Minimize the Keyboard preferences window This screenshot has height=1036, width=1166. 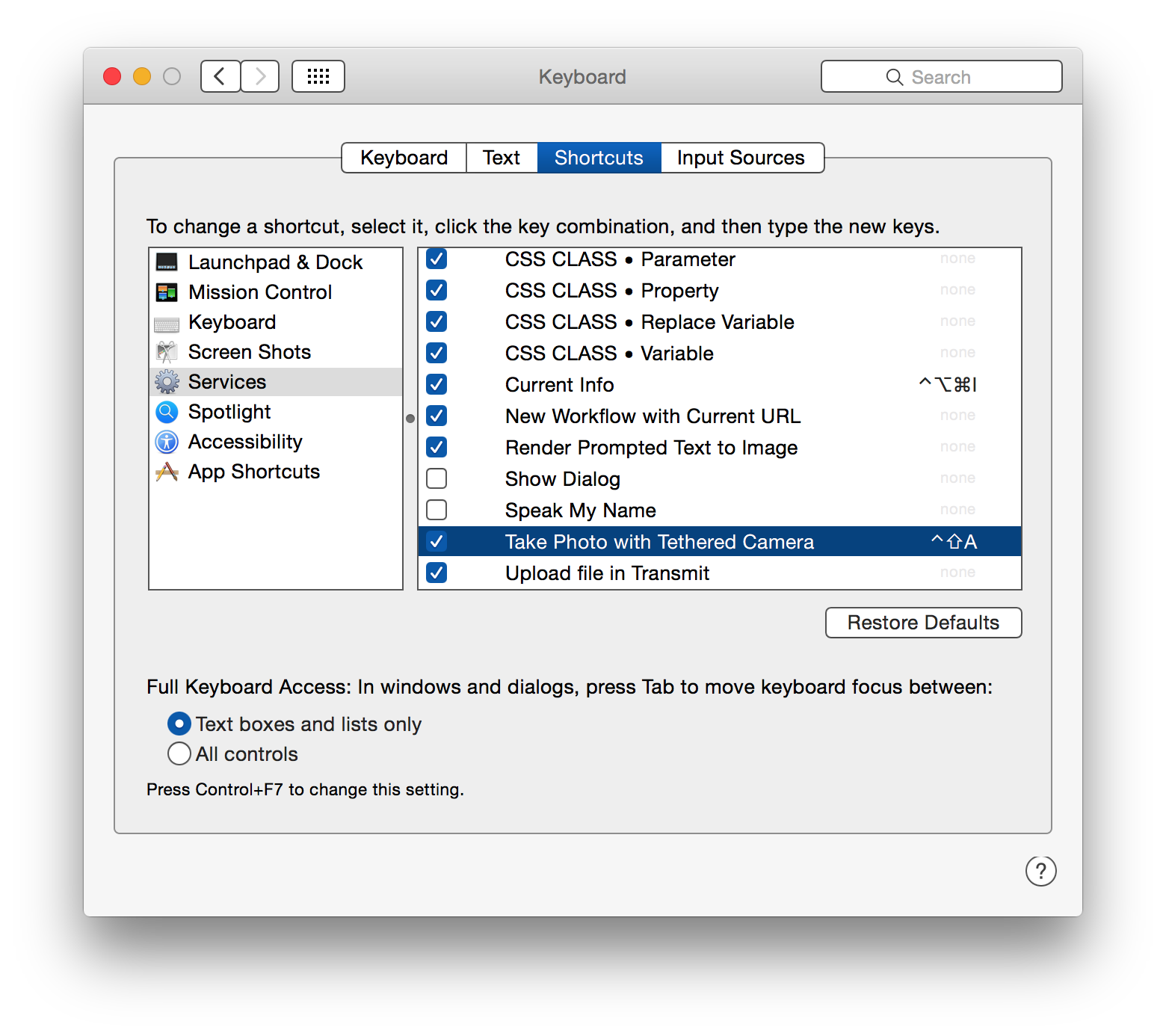[x=142, y=76]
